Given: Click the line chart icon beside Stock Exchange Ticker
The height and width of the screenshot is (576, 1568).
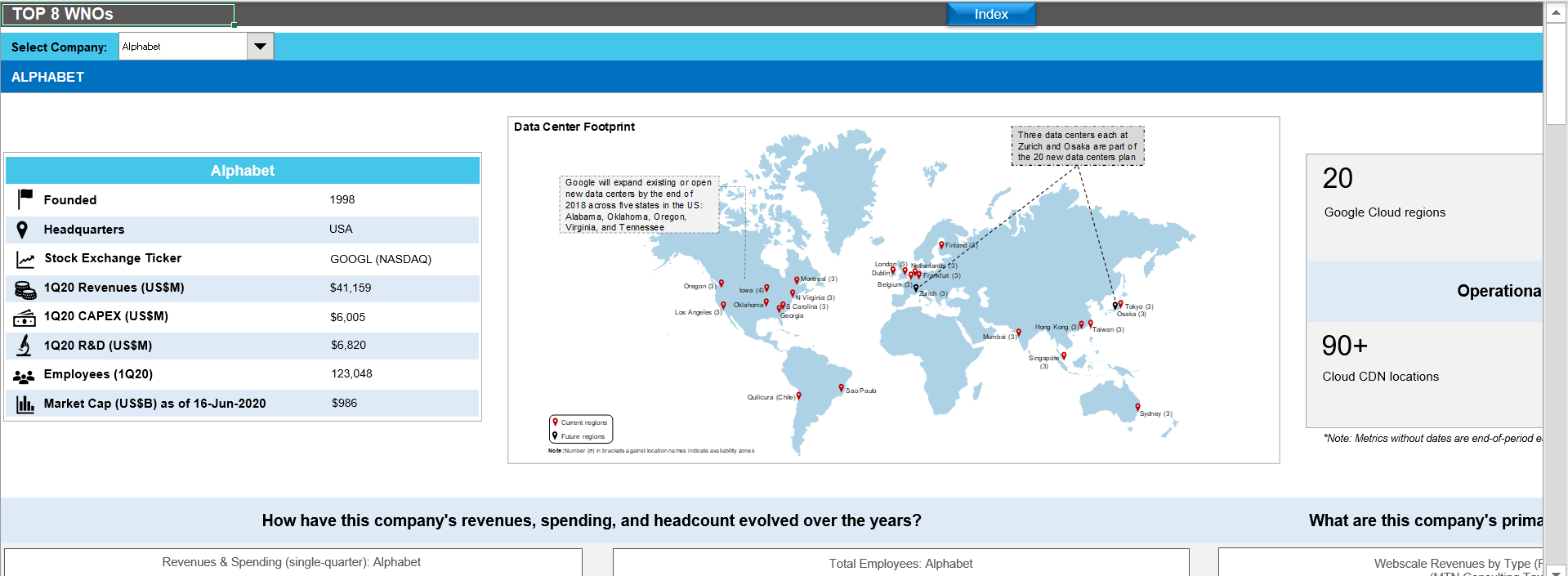Looking at the screenshot, I should point(25,260).
